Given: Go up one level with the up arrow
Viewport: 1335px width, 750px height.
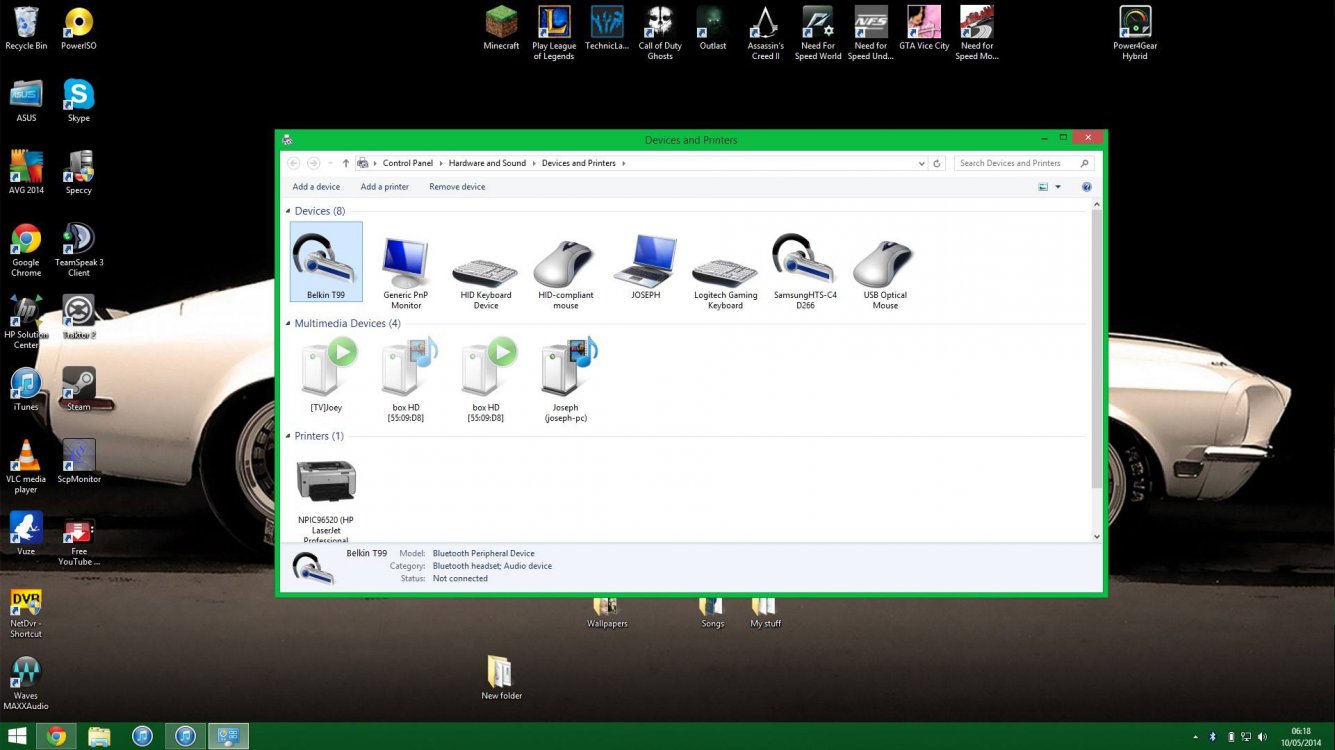Looking at the screenshot, I should [346, 163].
